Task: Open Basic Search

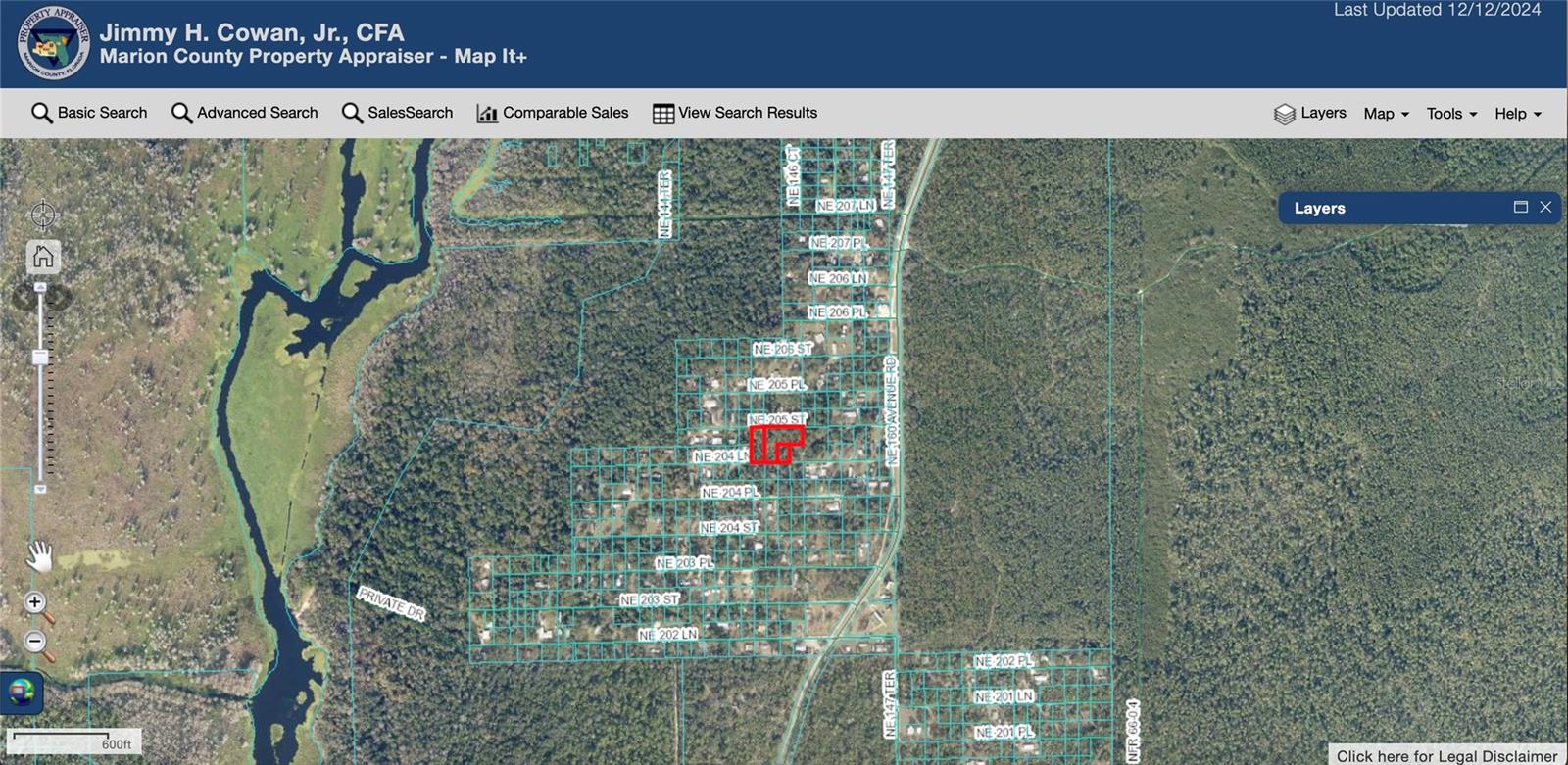Action: [x=89, y=113]
